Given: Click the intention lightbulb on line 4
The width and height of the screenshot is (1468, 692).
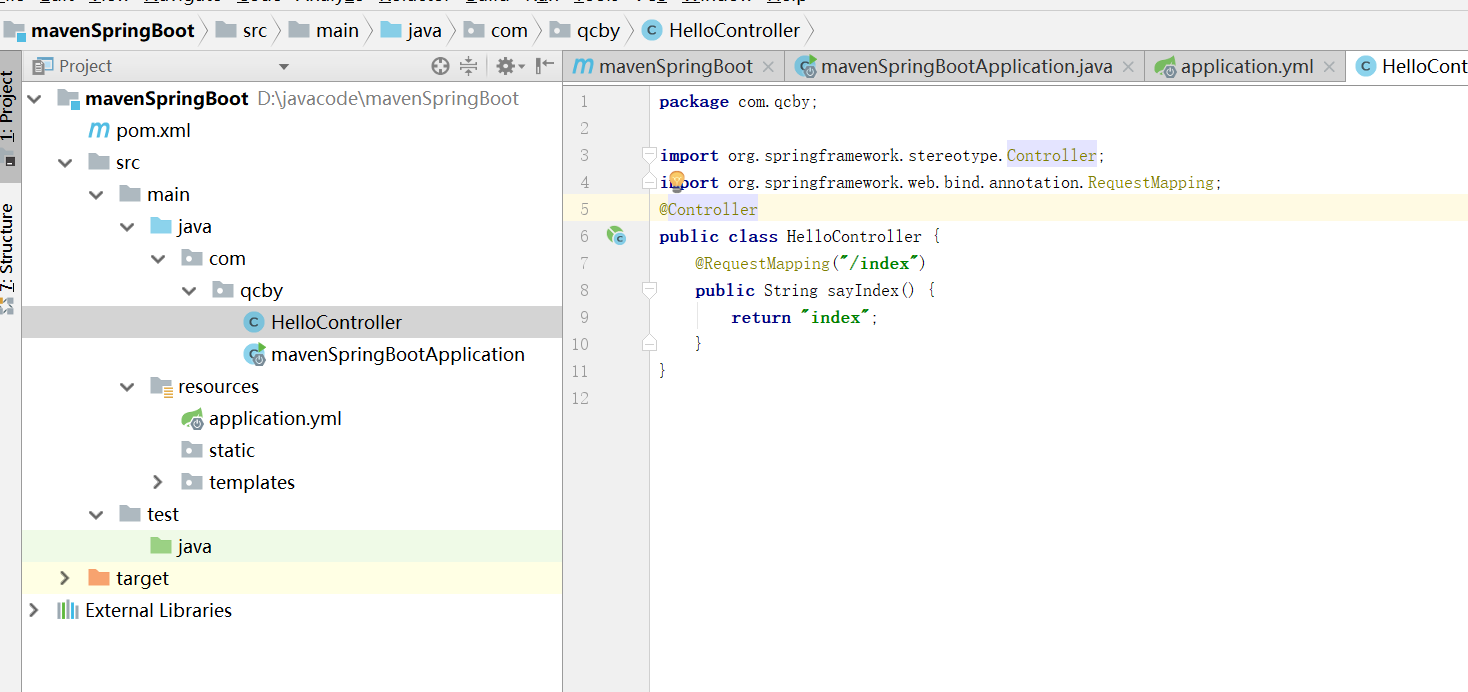Looking at the screenshot, I should coord(675,181).
